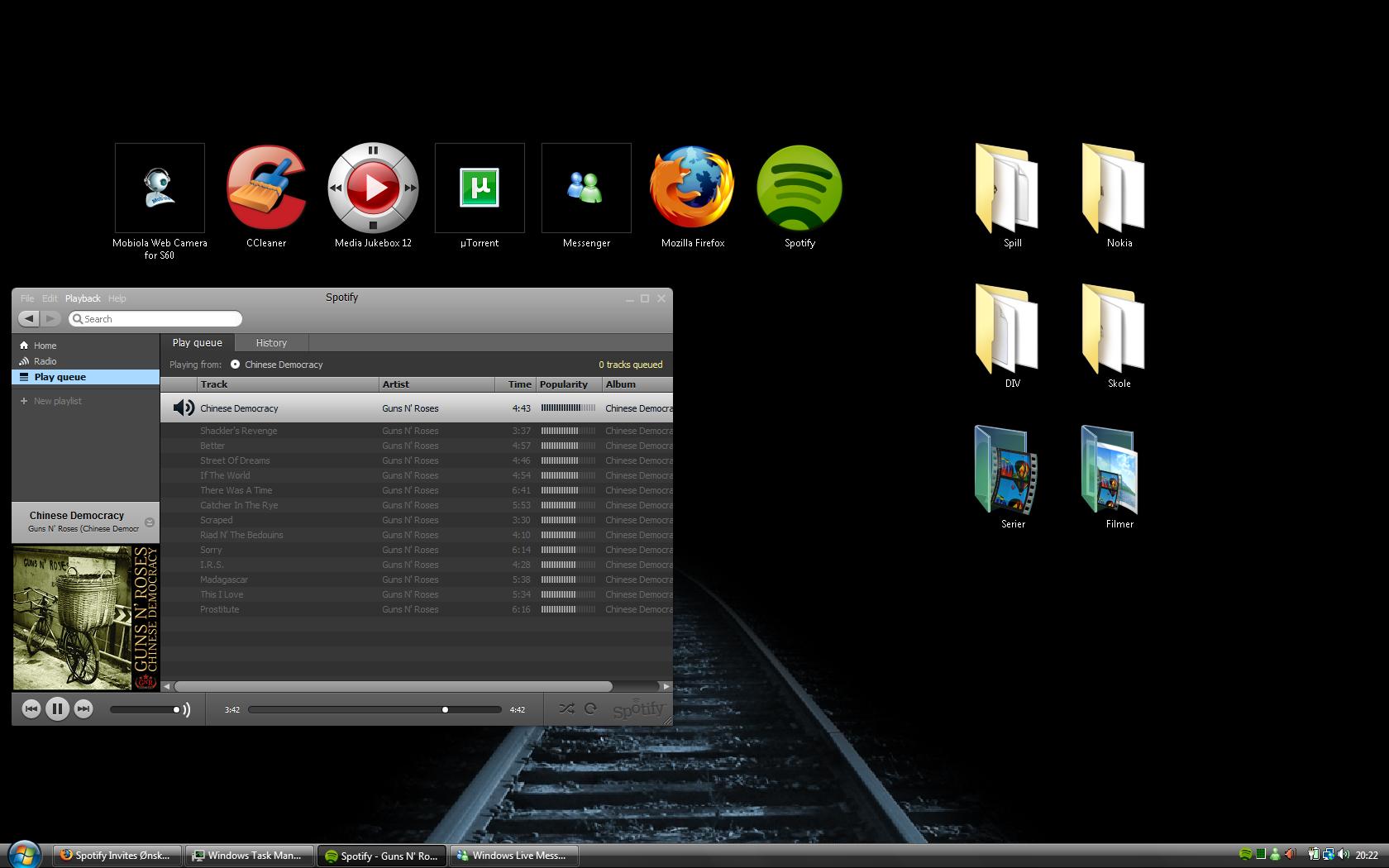
Task: Click the song progress seek bar
Action: (x=375, y=709)
